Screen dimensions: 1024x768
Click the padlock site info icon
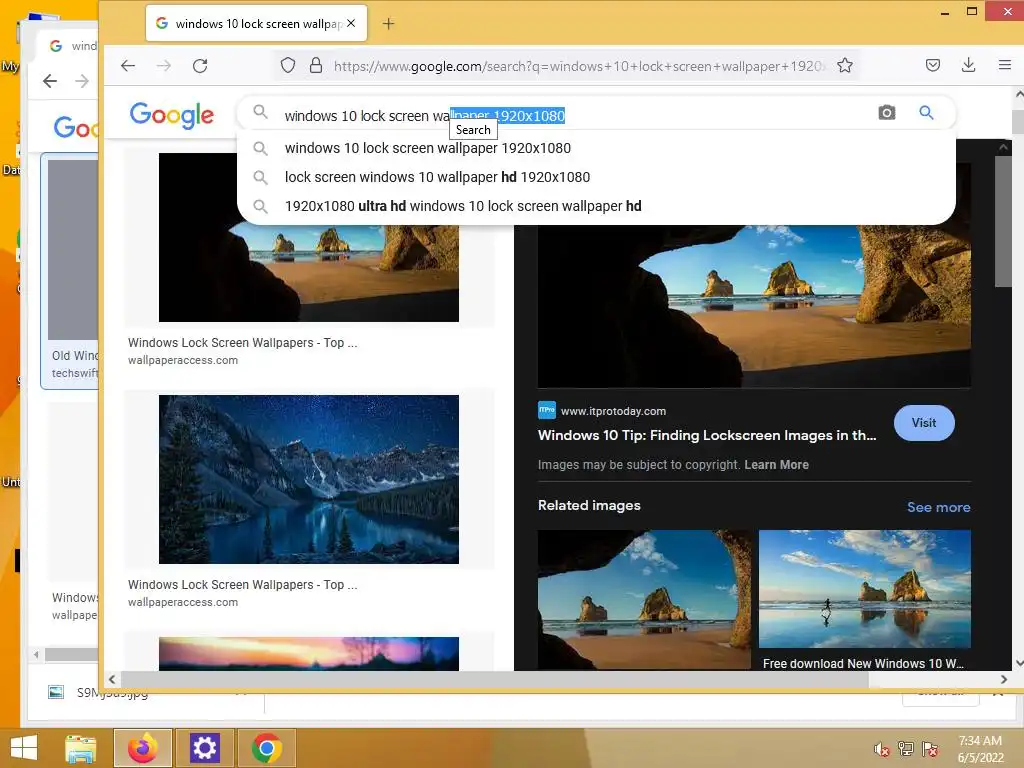[x=315, y=65]
